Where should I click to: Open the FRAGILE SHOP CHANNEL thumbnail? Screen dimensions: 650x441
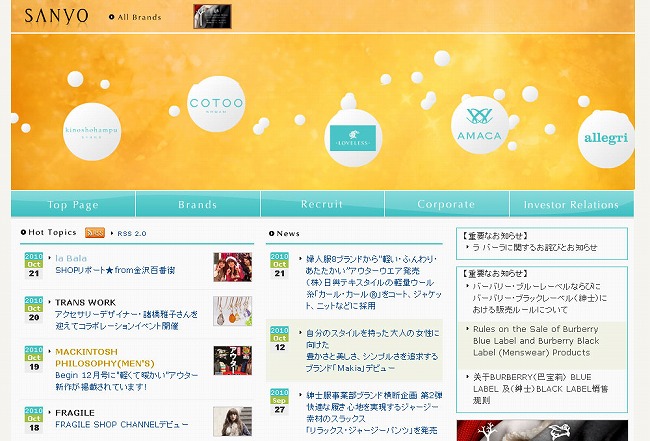231,420
